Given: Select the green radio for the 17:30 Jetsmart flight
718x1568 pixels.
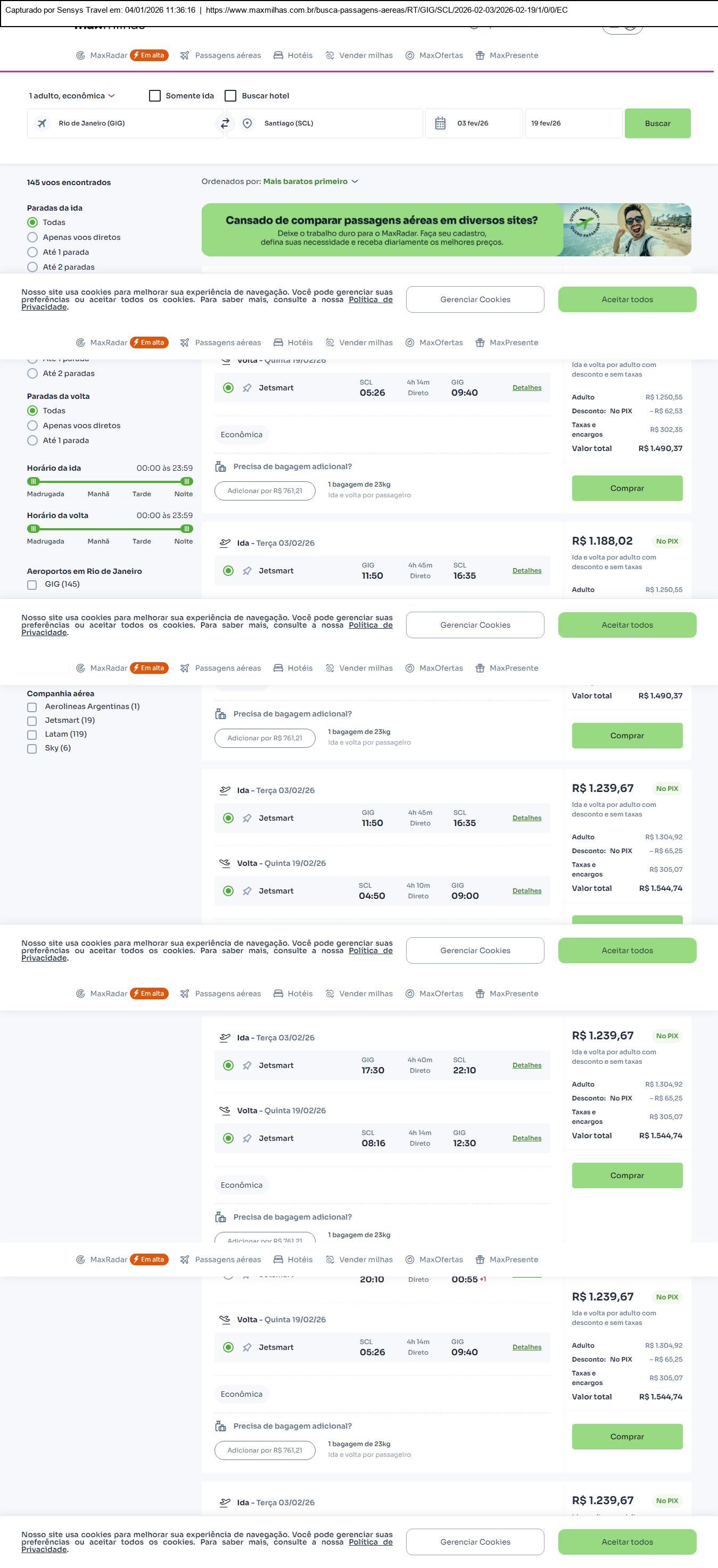Looking at the screenshot, I should coord(228,1065).
